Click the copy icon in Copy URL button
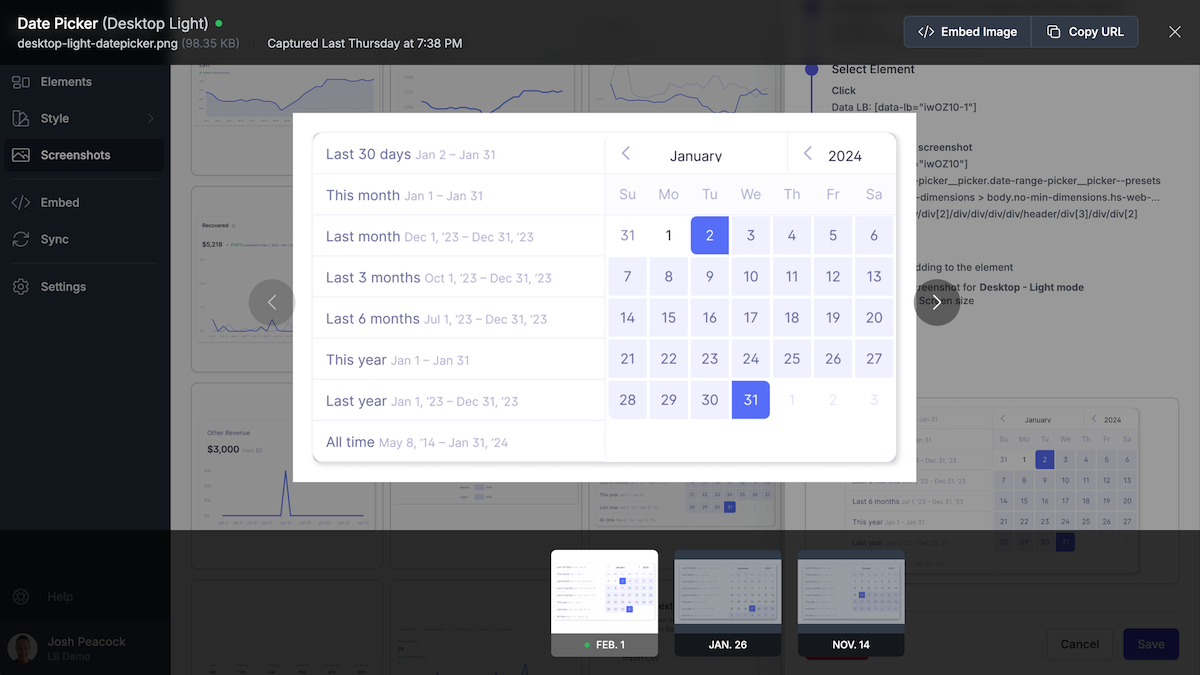Image resolution: width=1200 pixels, height=675 pixels. (x=1053, y=32)
